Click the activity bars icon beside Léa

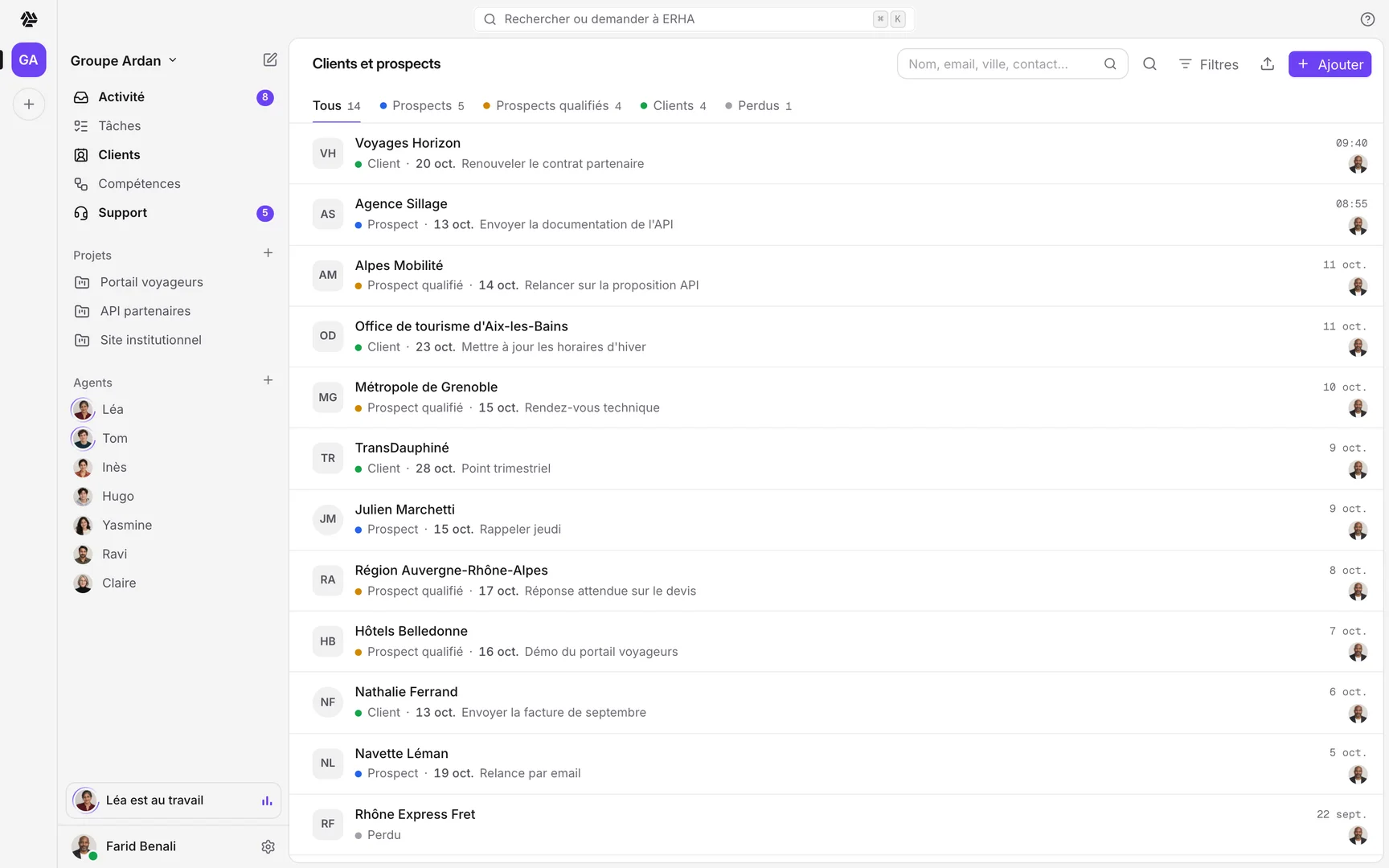pos(267,800)
